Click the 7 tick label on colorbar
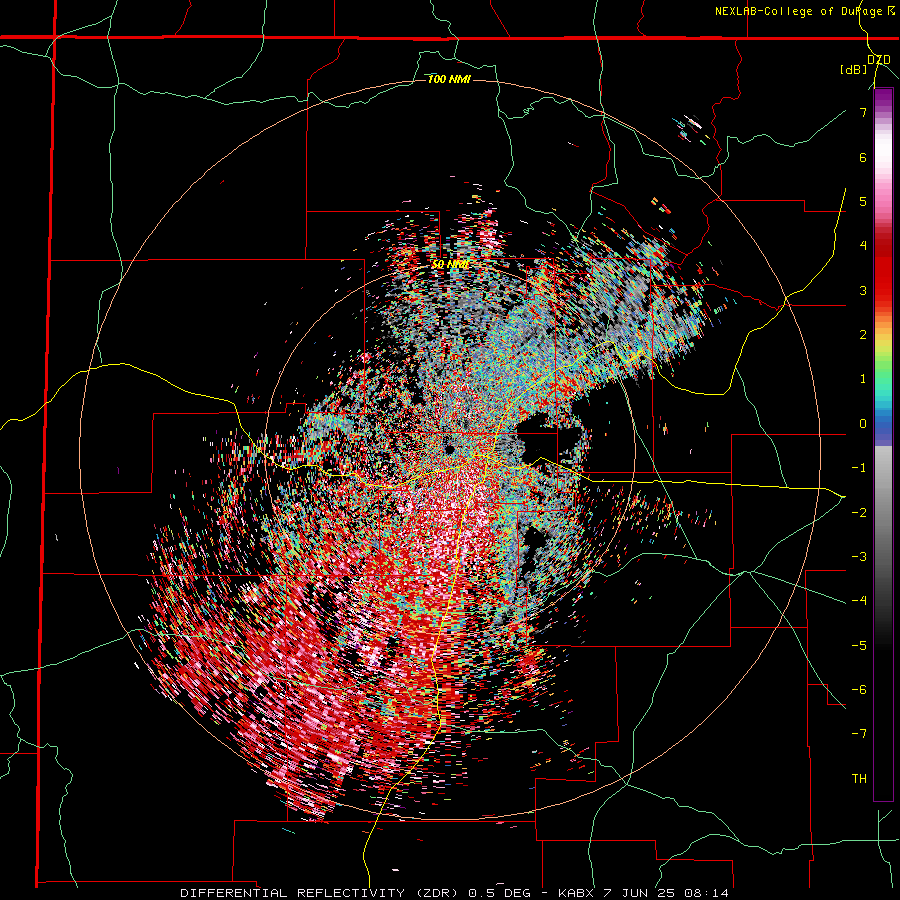This screenshot has height=900, width=900. coord(863,112)
